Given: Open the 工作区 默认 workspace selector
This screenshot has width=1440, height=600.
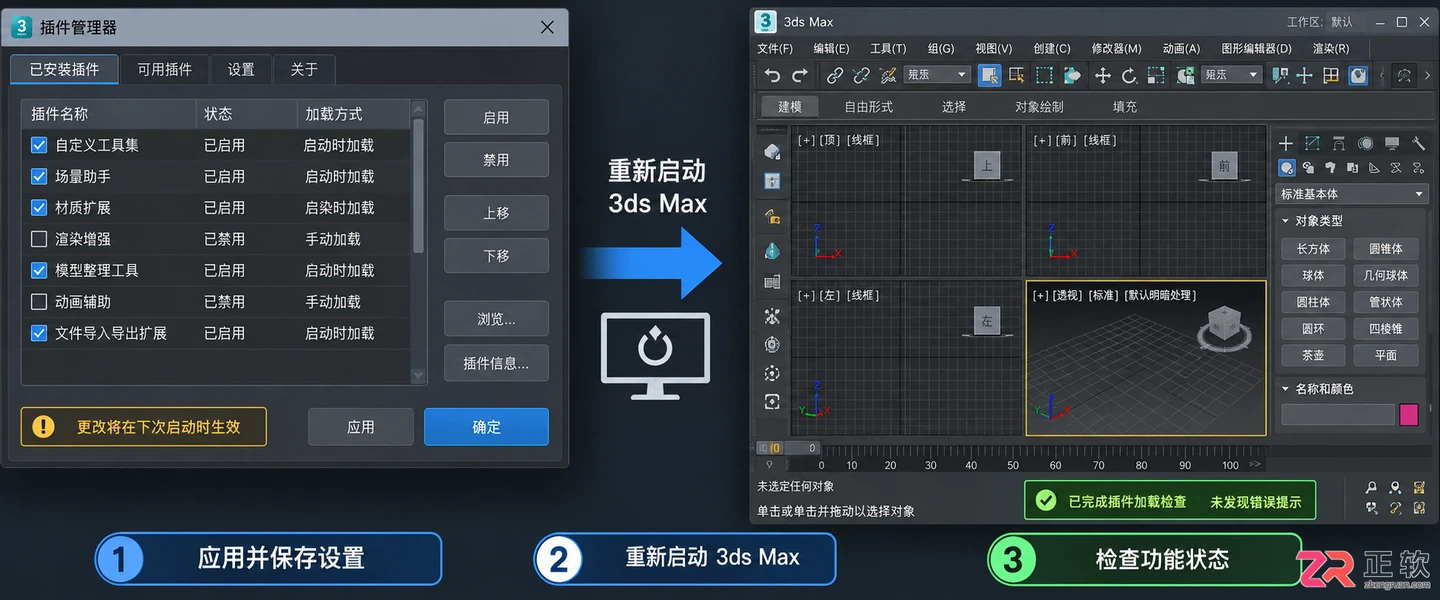Looking at the screenshot, I should point(1341,22).
